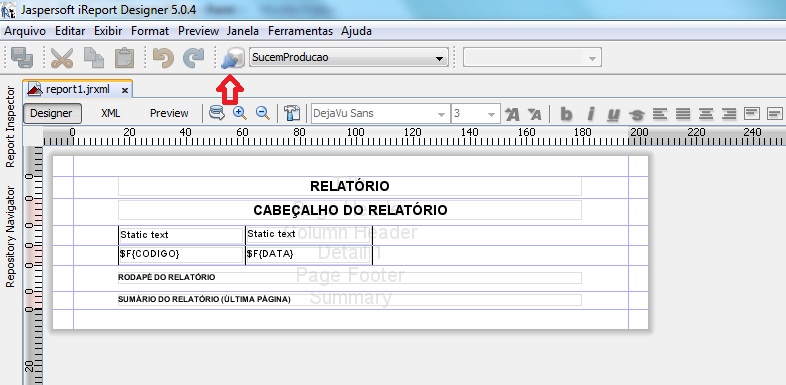
Task: Open the Arquivo menu
Action: pos(25,31)
